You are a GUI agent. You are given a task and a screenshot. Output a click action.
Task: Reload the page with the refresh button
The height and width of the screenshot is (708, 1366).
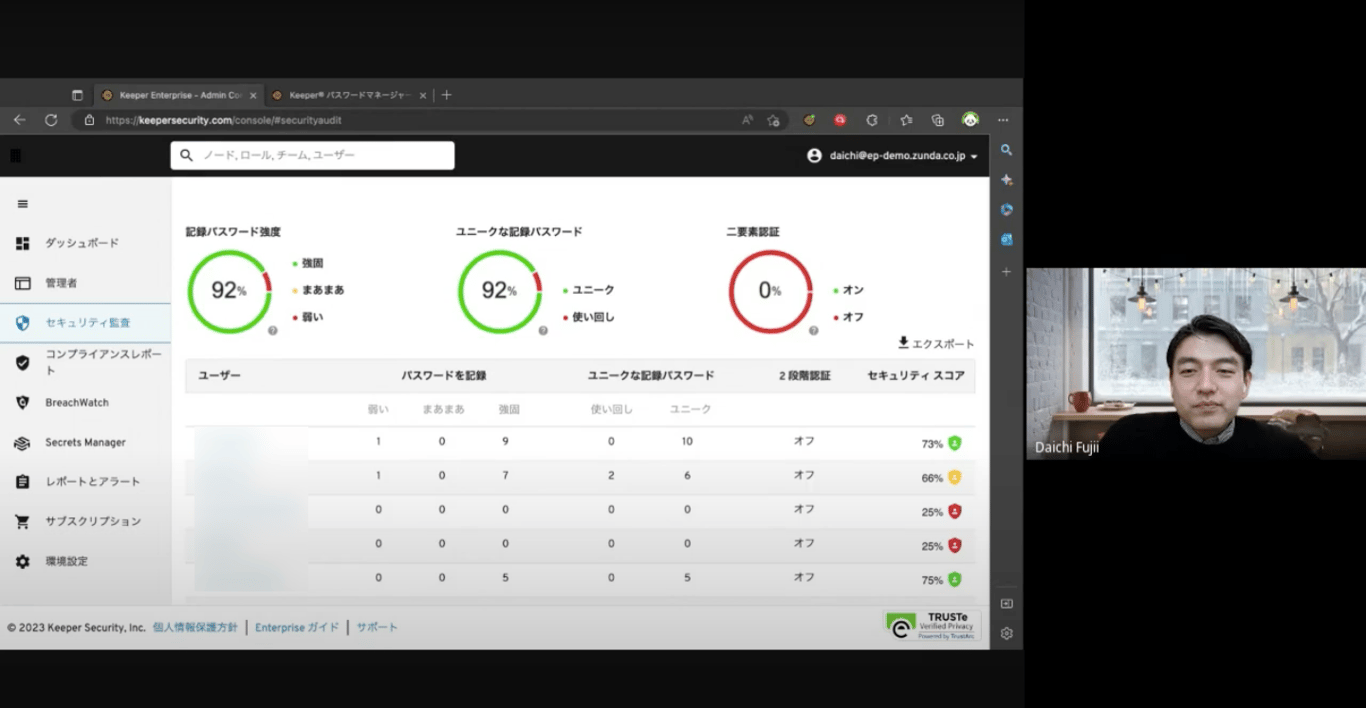51,120
